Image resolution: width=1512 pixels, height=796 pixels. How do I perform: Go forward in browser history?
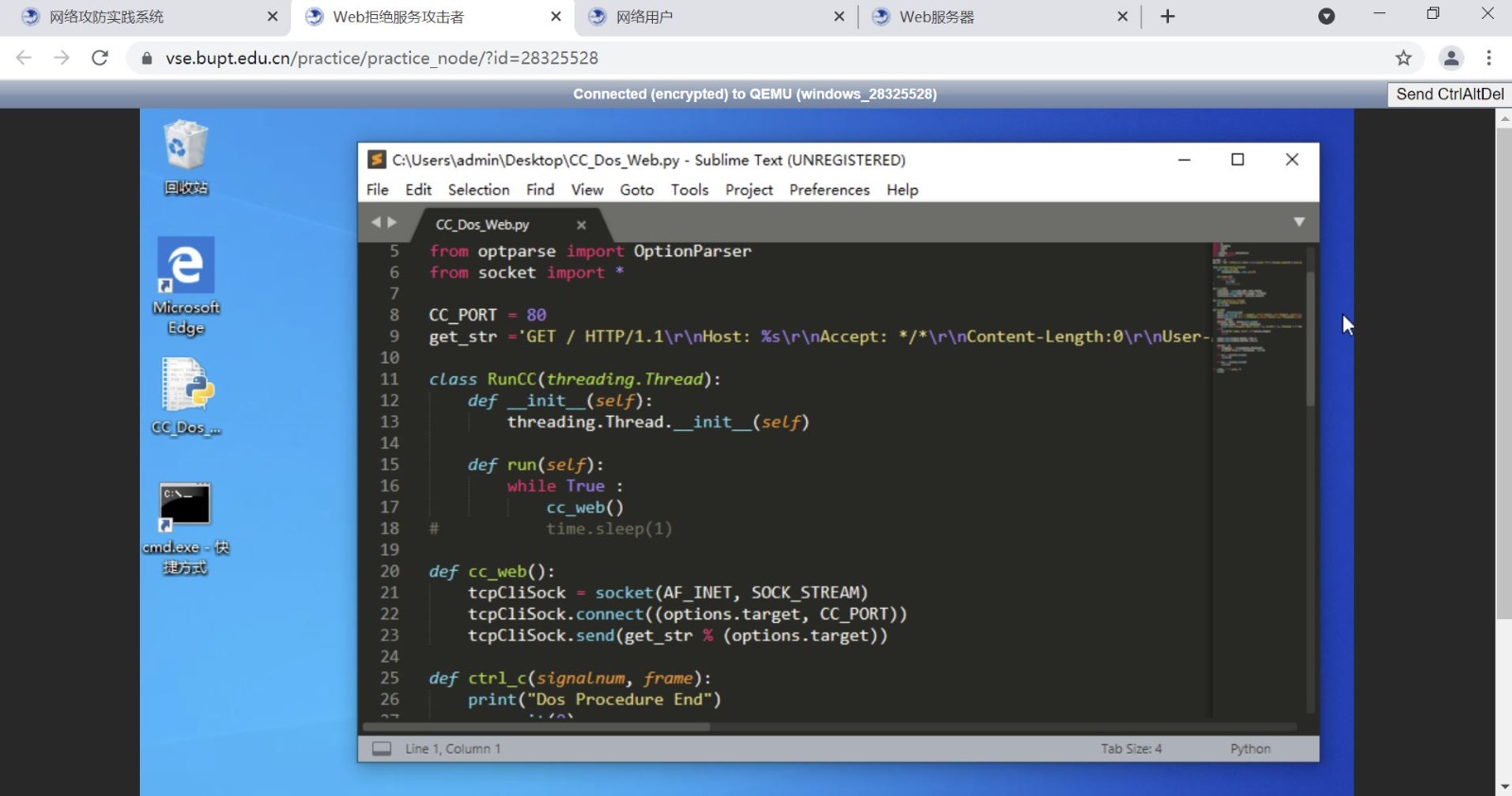[62, 58]
